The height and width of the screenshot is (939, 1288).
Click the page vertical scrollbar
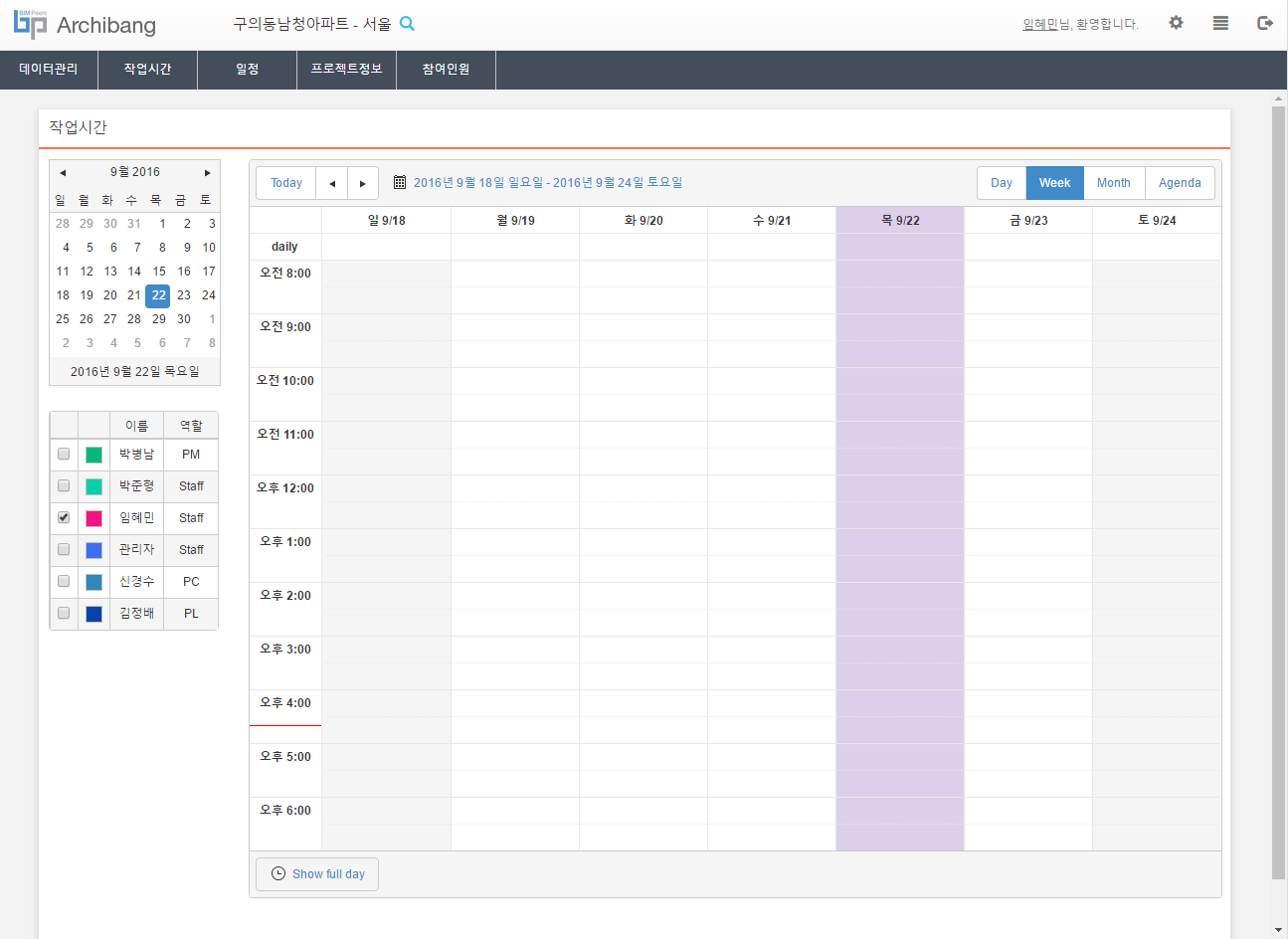click(1278, 492)
